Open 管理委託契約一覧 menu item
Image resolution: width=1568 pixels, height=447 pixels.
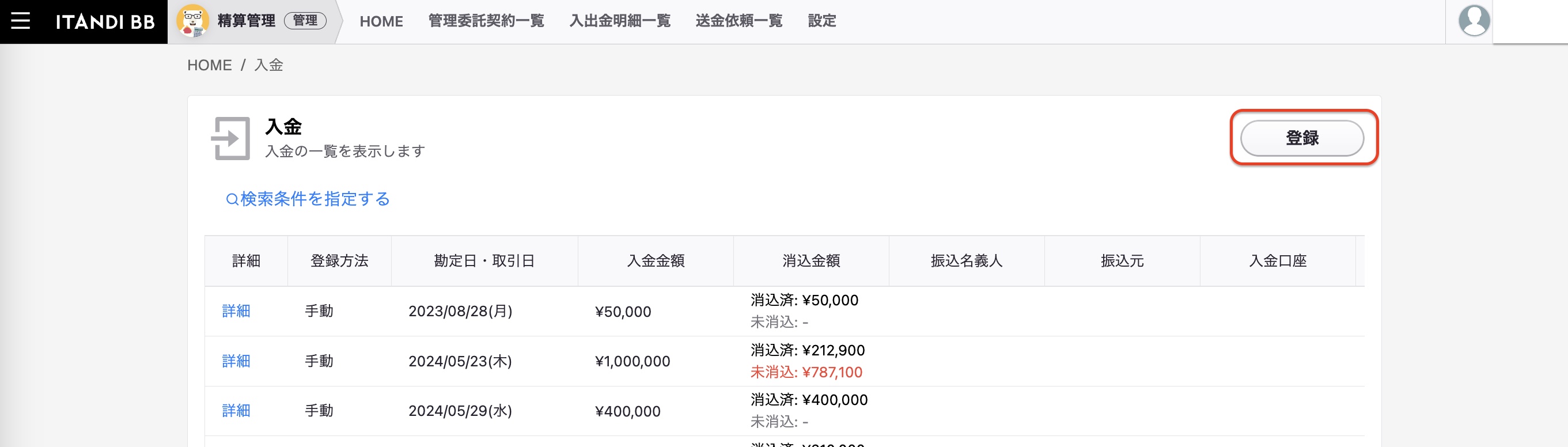click(486, 21)
